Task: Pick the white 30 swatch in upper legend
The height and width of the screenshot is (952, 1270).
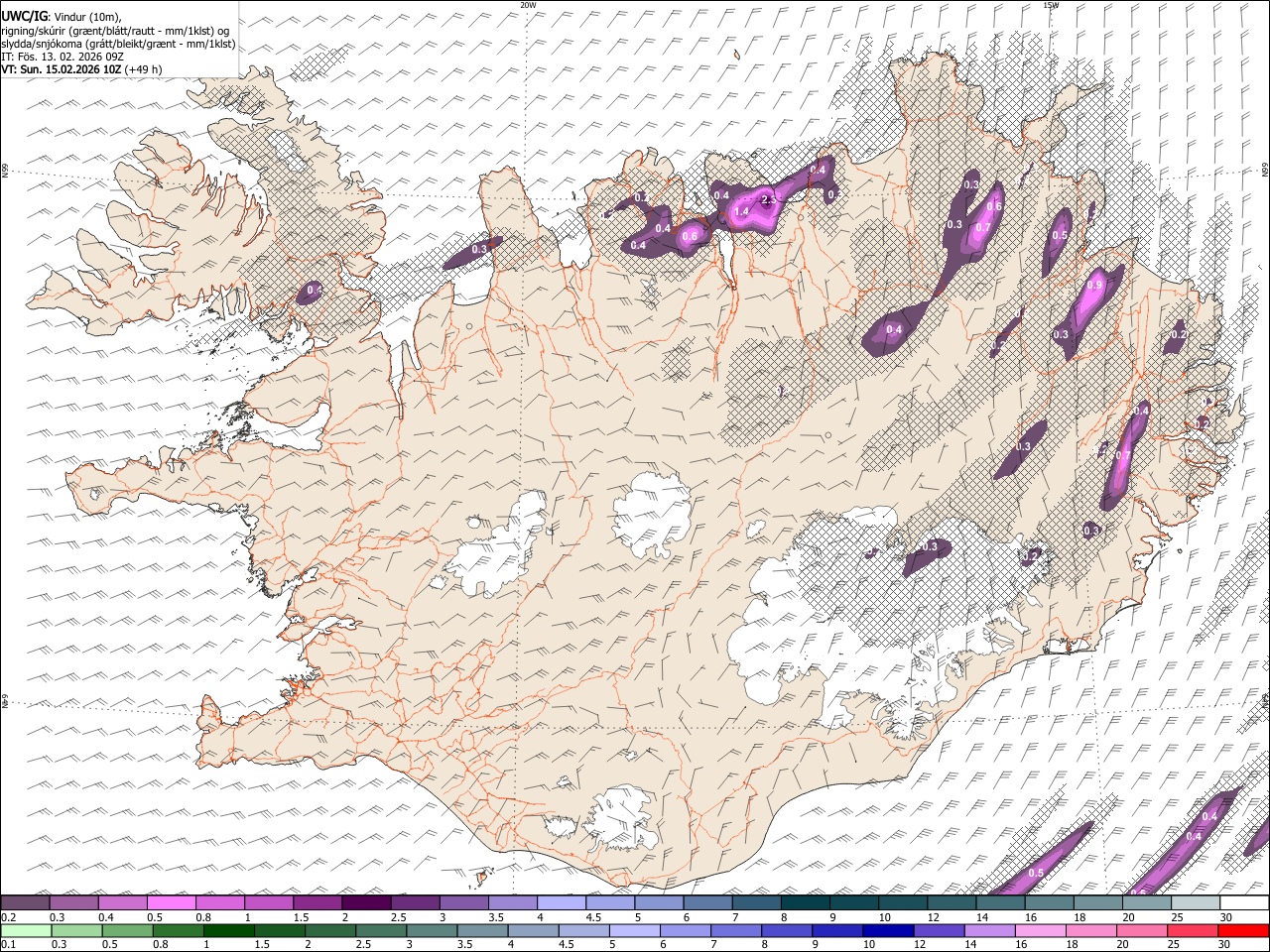Action: pyautogui.click(x=1244, y=903)
